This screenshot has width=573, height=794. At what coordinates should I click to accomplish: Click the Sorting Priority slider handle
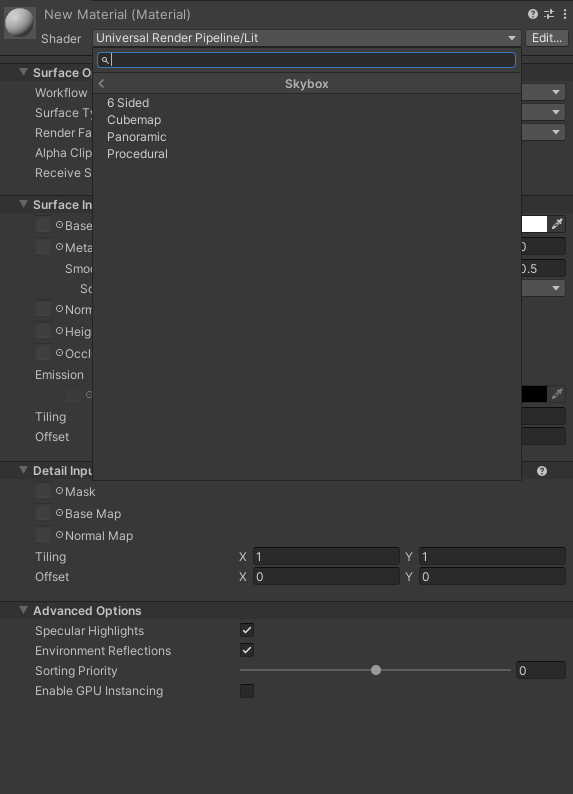(x=376, y=670)
